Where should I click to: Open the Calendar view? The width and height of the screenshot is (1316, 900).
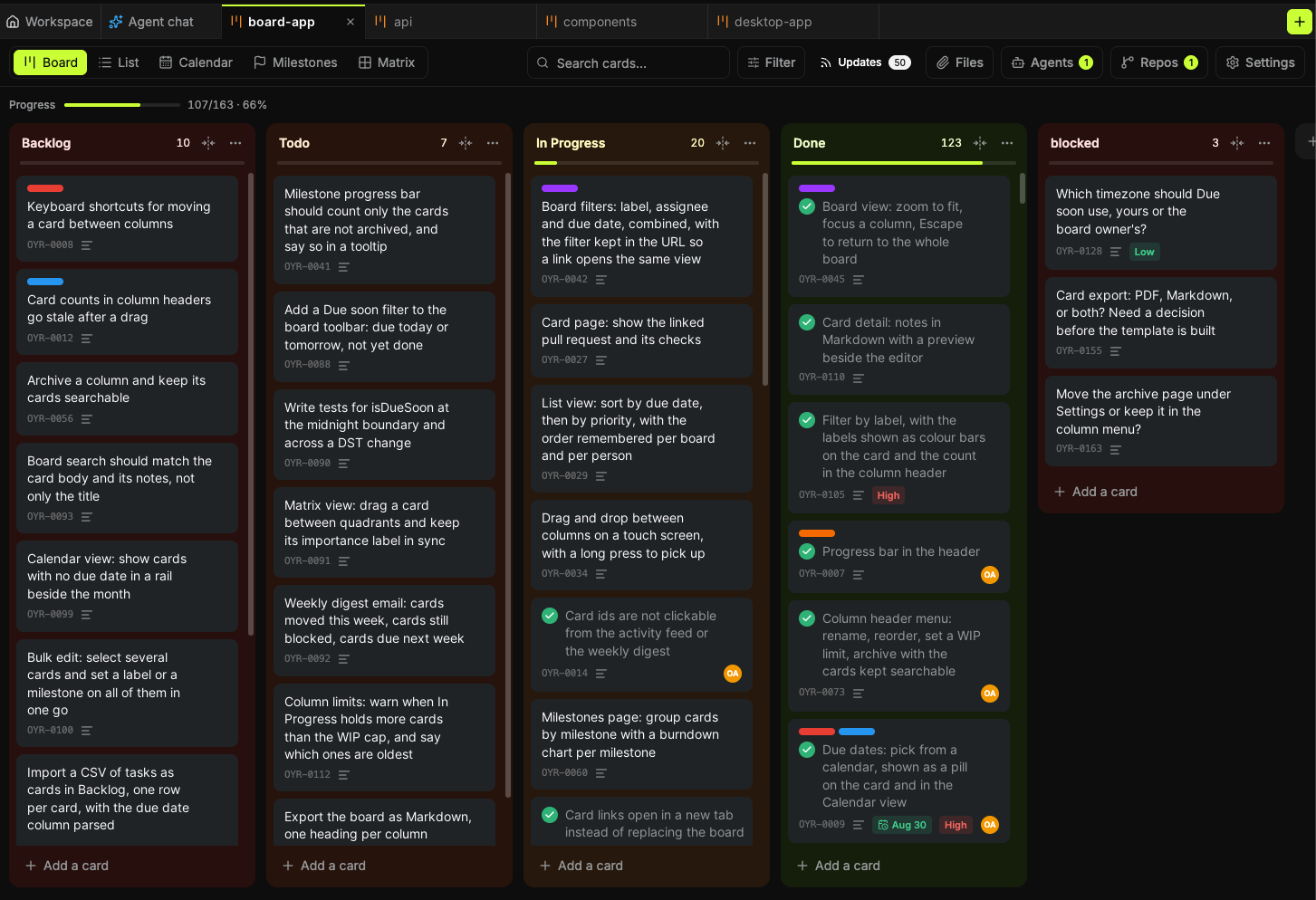196,62
